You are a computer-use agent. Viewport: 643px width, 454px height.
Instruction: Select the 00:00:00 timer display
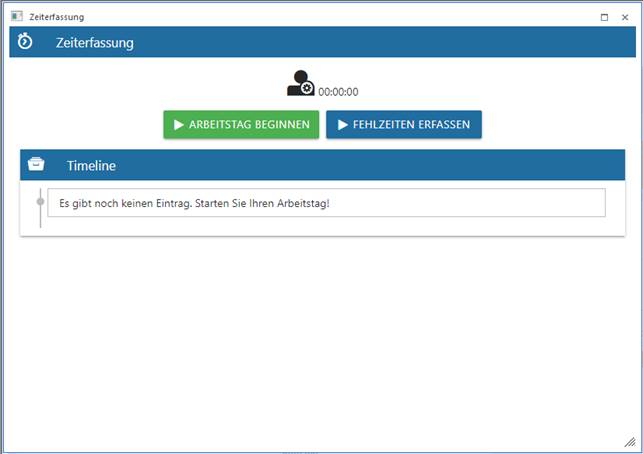click(x=338, y=92)
